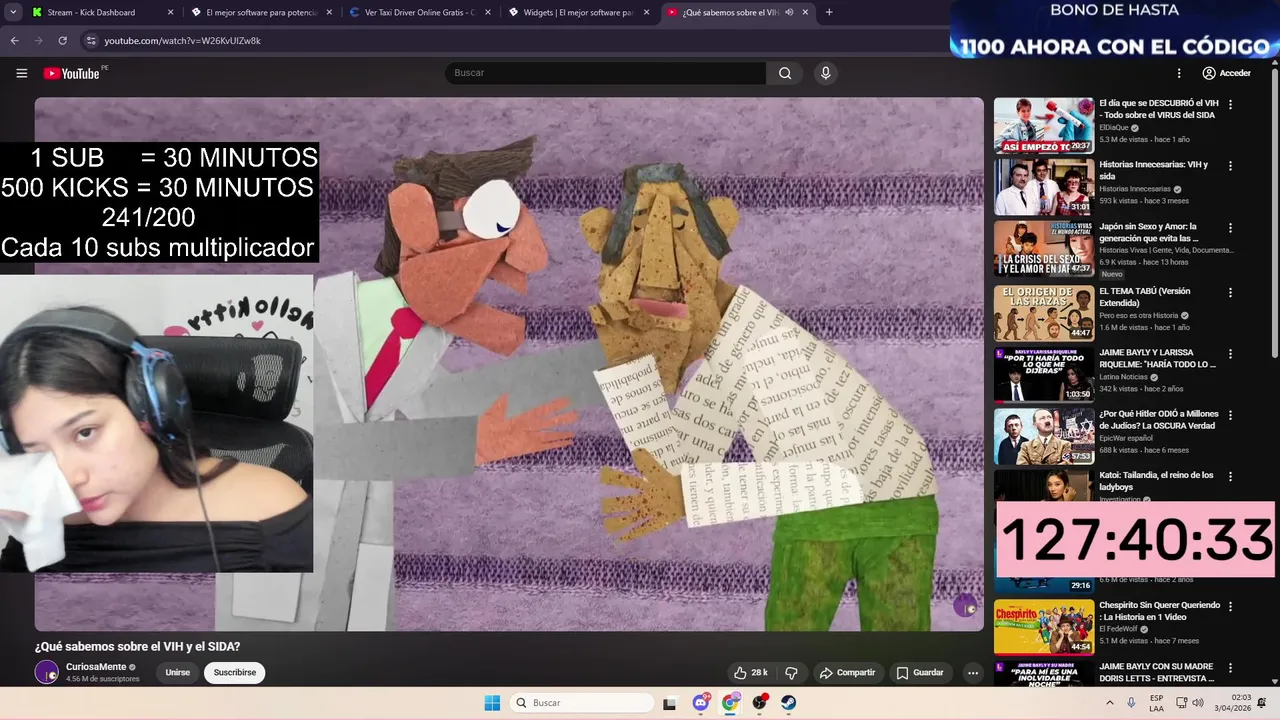
Task: Switch to Ver Taxi Driver Online Gratis tab
Action: 420,12
